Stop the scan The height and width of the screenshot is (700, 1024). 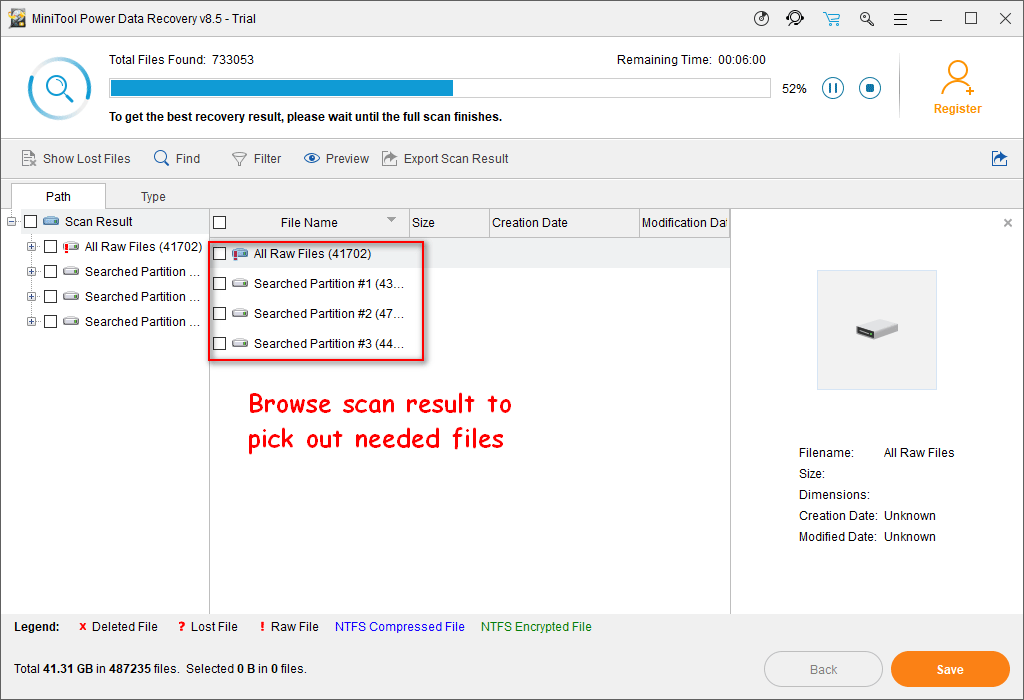870,88
